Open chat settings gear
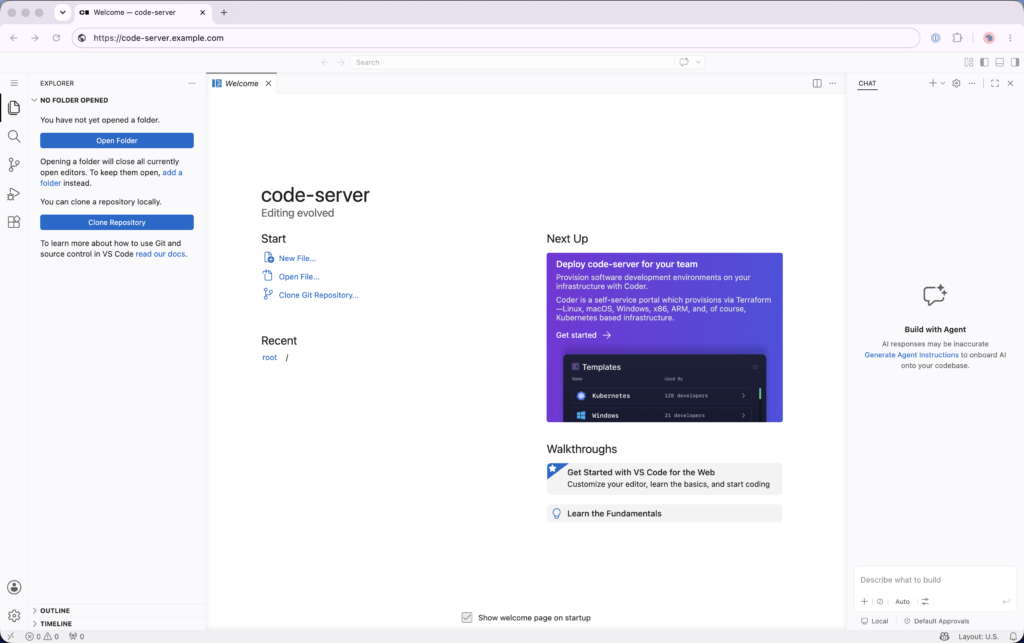1024x643 pixels. (956, 83)
